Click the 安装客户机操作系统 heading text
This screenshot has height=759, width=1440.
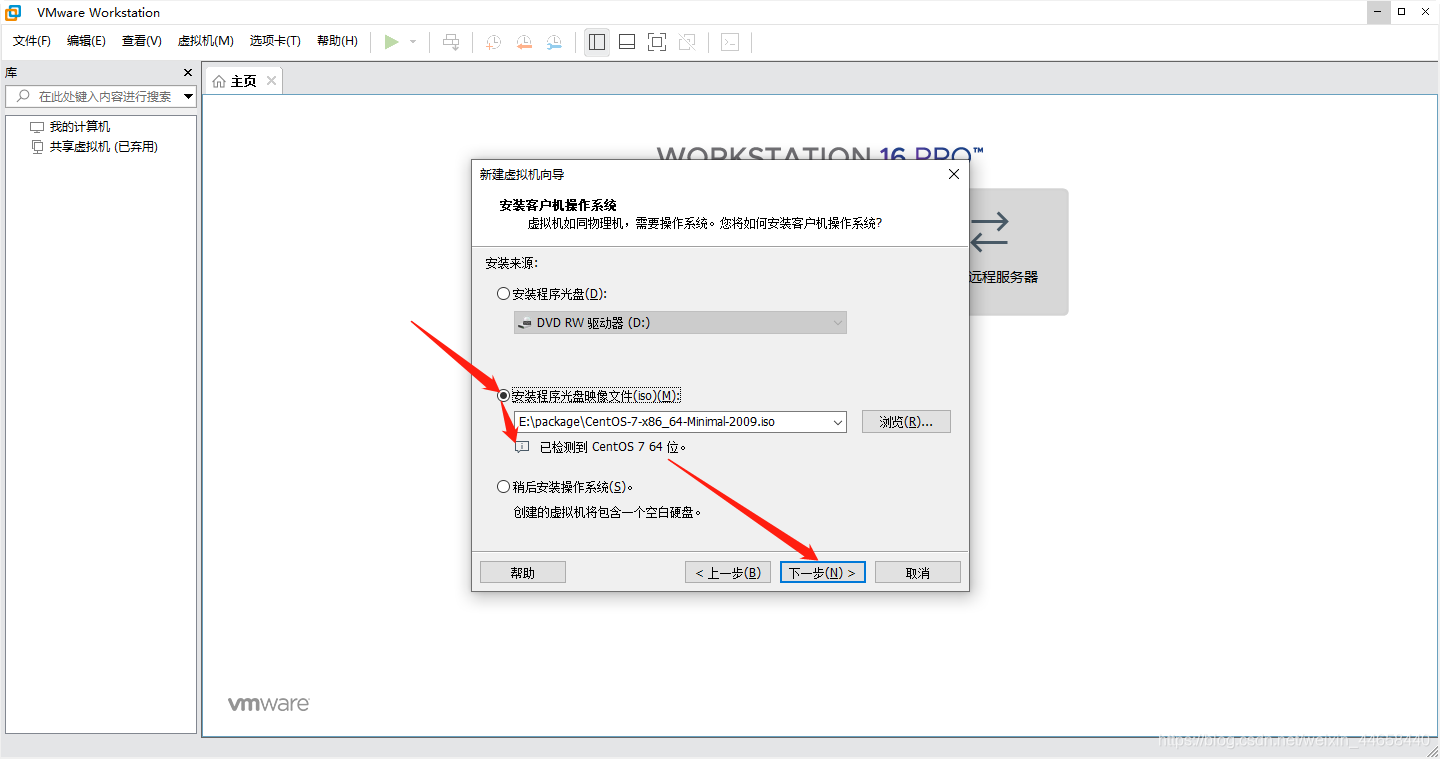tap(558, 205)
